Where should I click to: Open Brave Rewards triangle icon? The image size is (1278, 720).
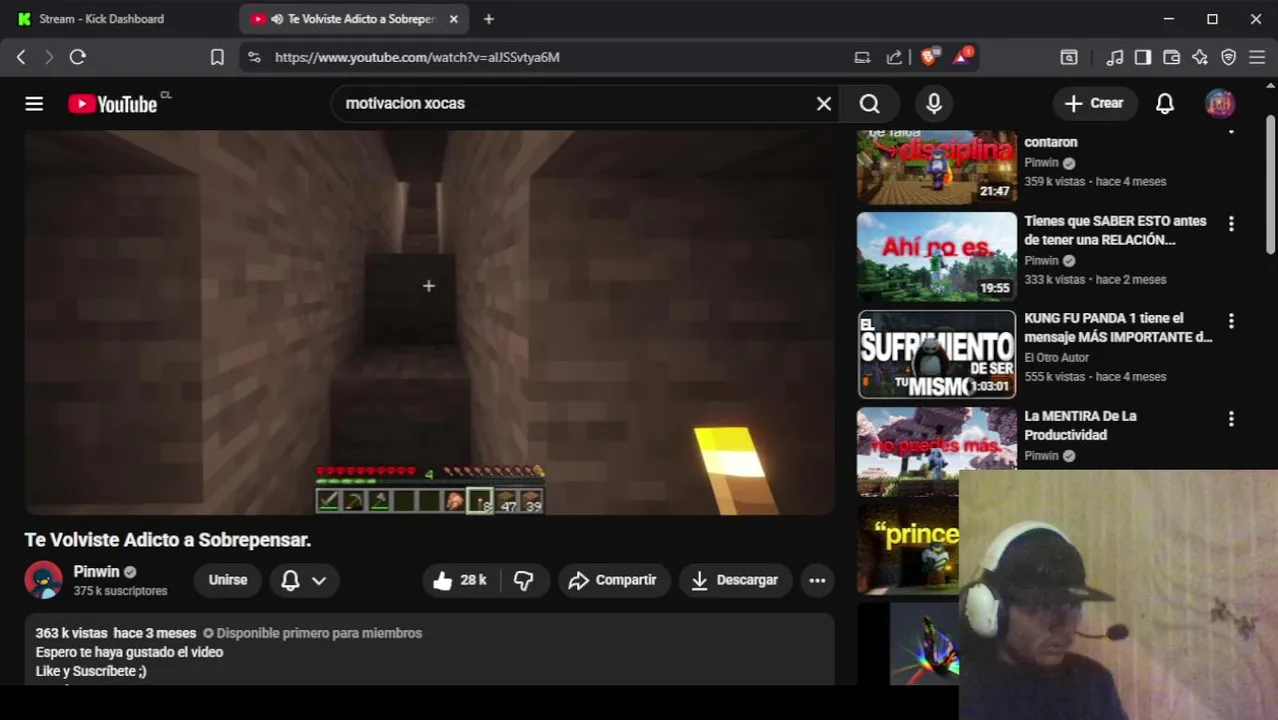(962, 57)
